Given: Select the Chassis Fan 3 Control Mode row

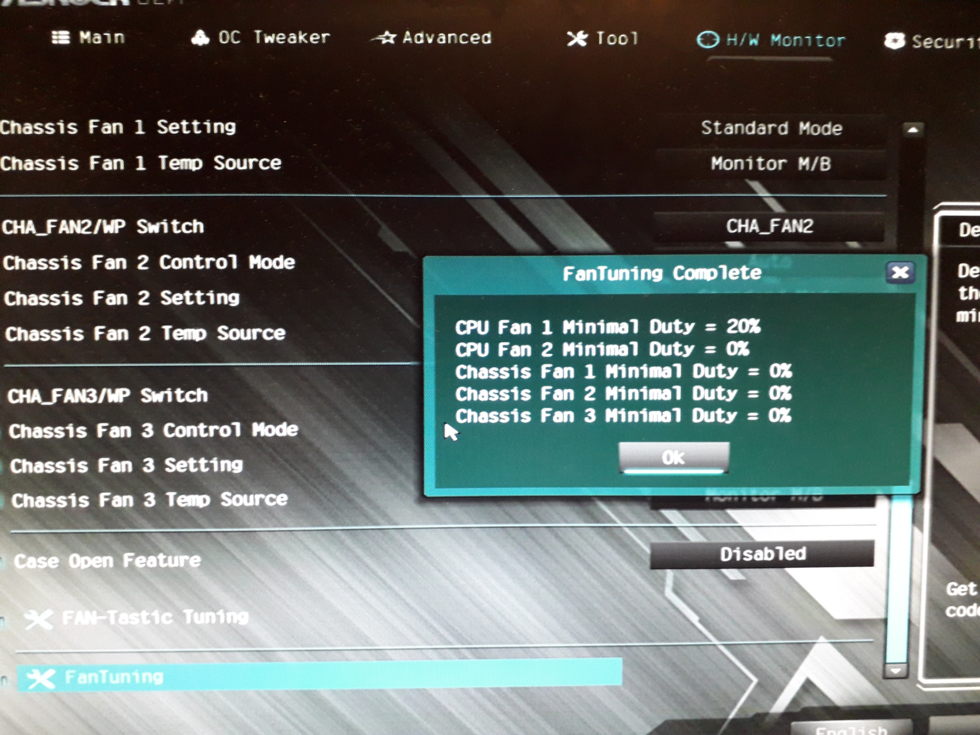Looking at the screenshot, I should 153,431.
